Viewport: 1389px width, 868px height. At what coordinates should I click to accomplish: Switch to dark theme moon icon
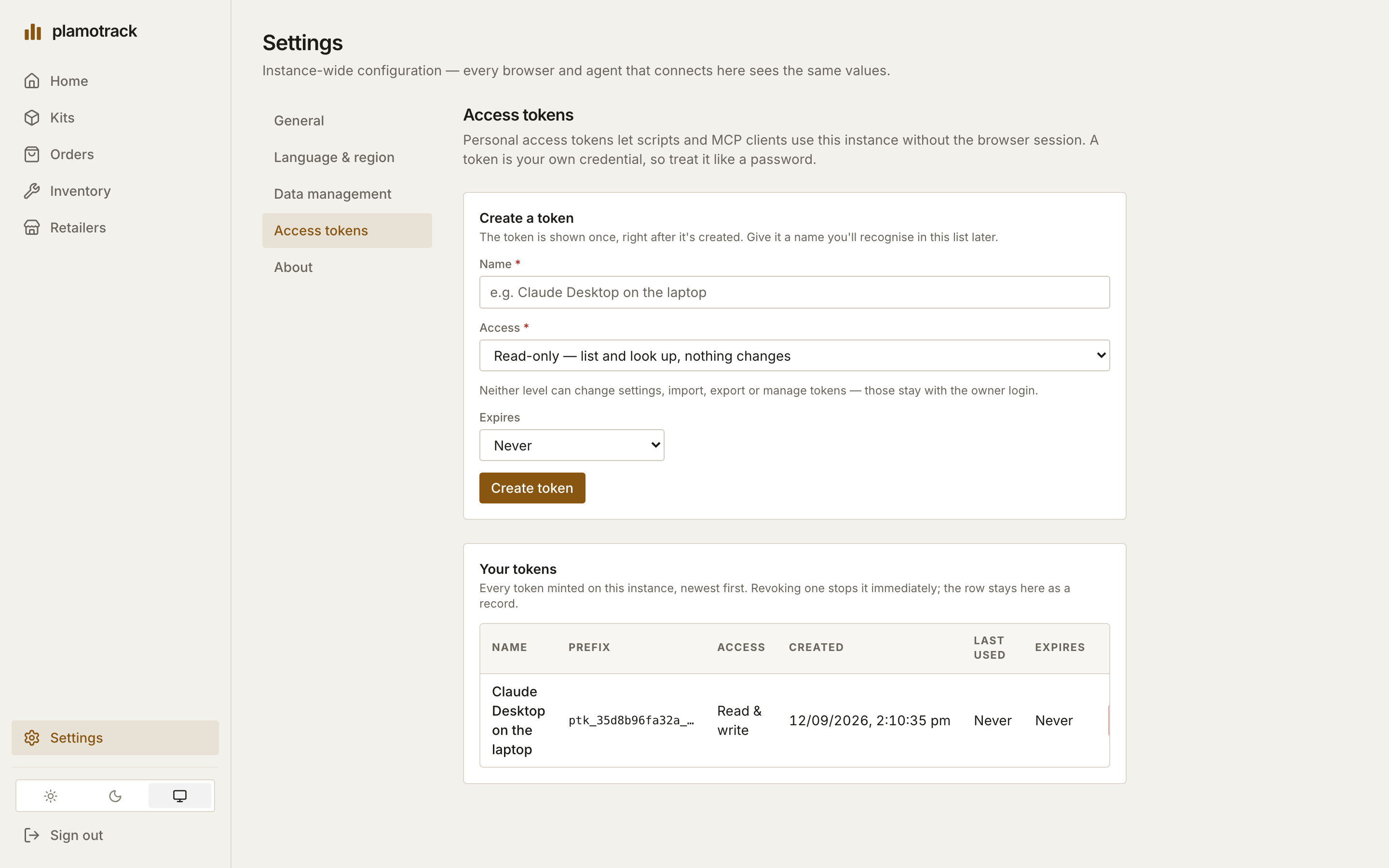[x=115, y=796]
